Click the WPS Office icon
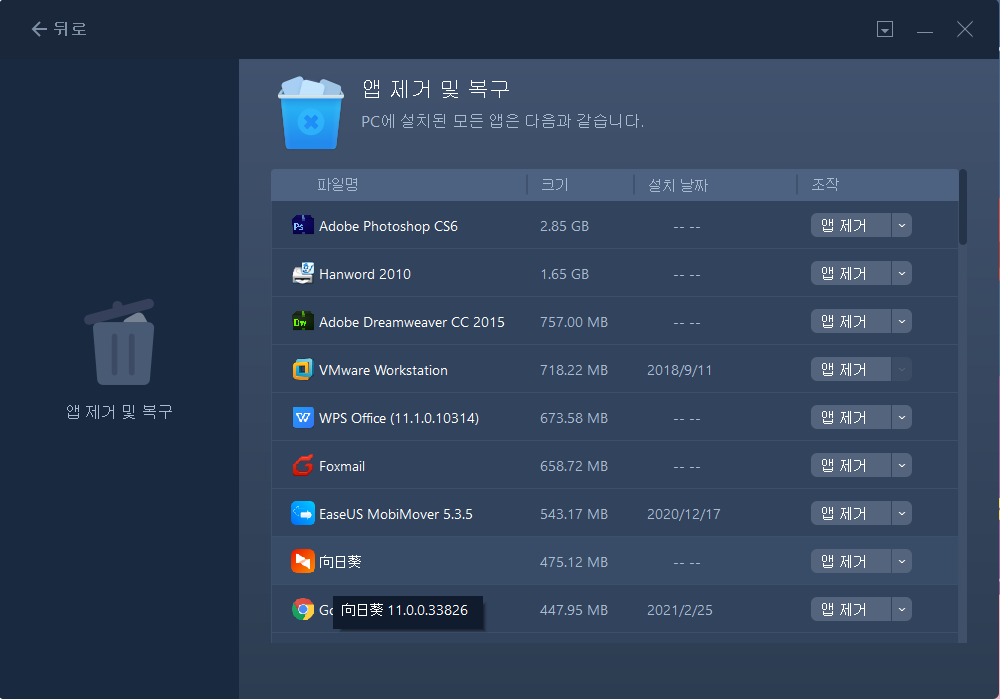 click(302, 418)
